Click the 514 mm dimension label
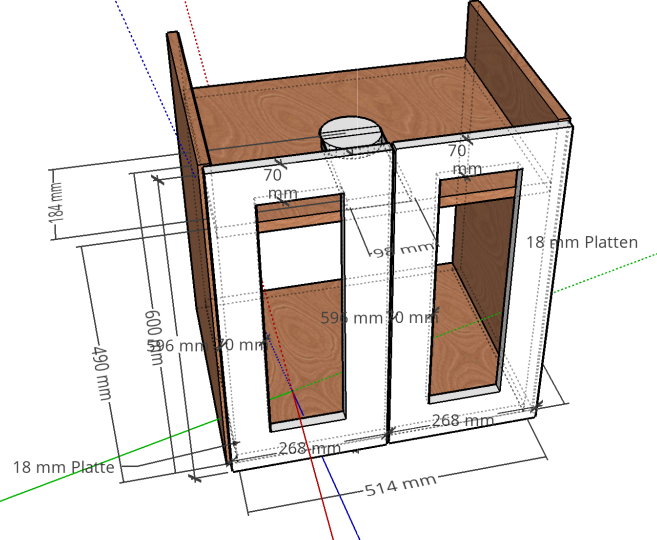Screen dimensions: 657x540 400,487
